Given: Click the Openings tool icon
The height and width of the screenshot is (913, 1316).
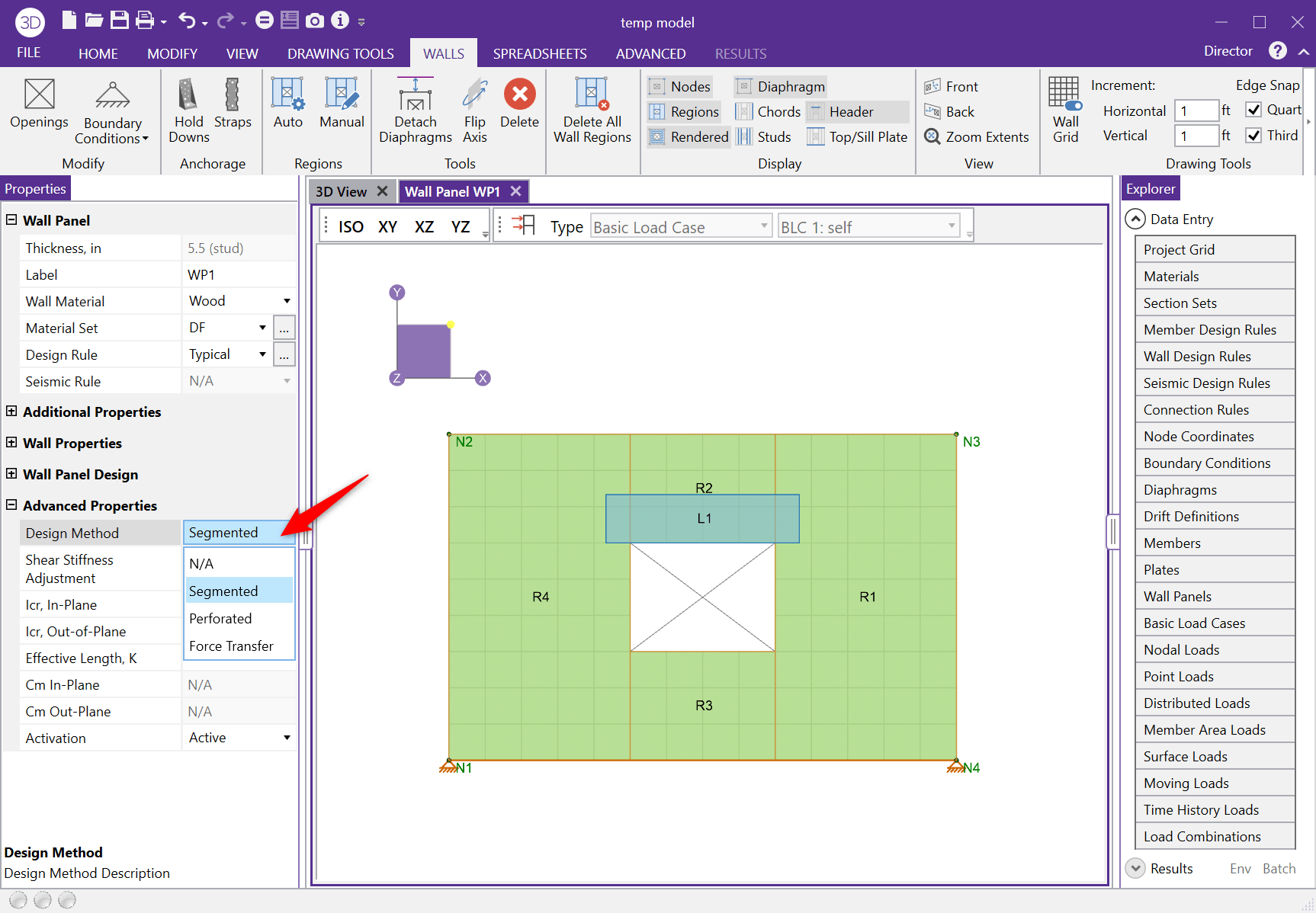Looking at the screenshot, I should pyautogui.click(x=39, y=95).
